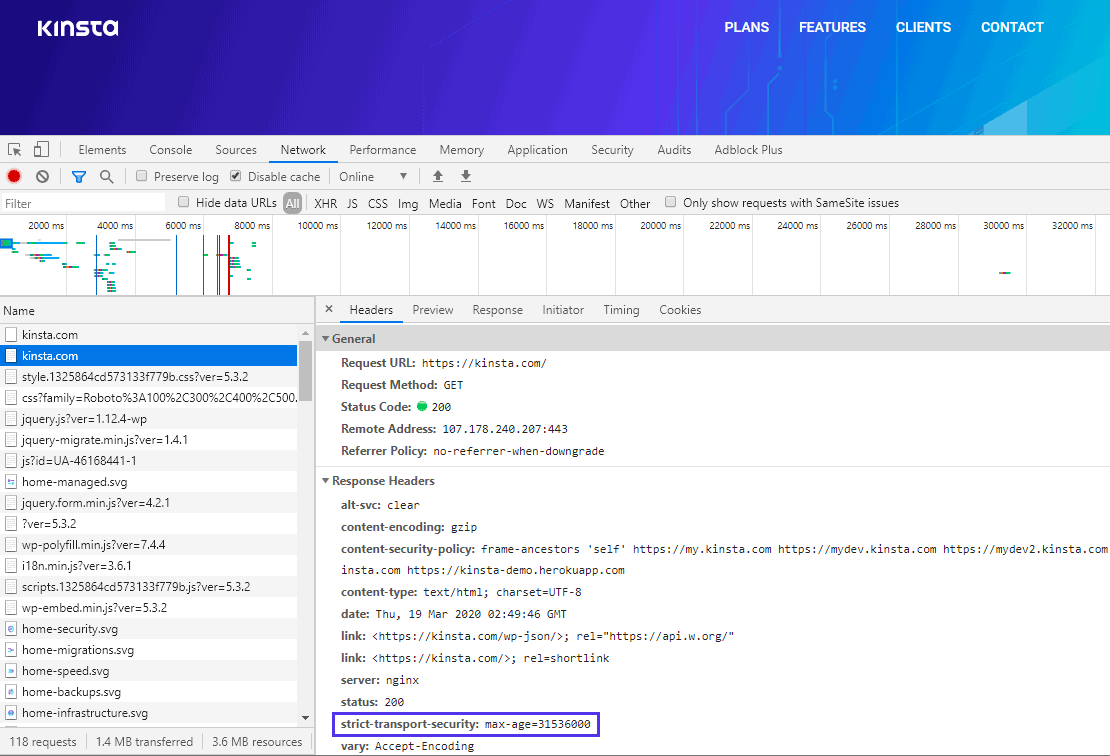This screenshot has width=1110, height=756.
Task: Import HAR file using the upload arrow icon
Action: [x=437, y=176]
